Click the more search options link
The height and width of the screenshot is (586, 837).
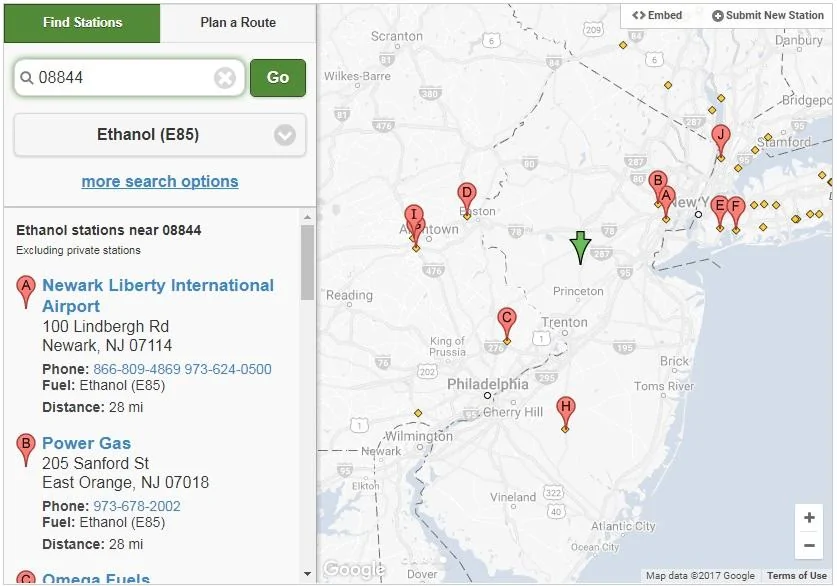(160, 181)
